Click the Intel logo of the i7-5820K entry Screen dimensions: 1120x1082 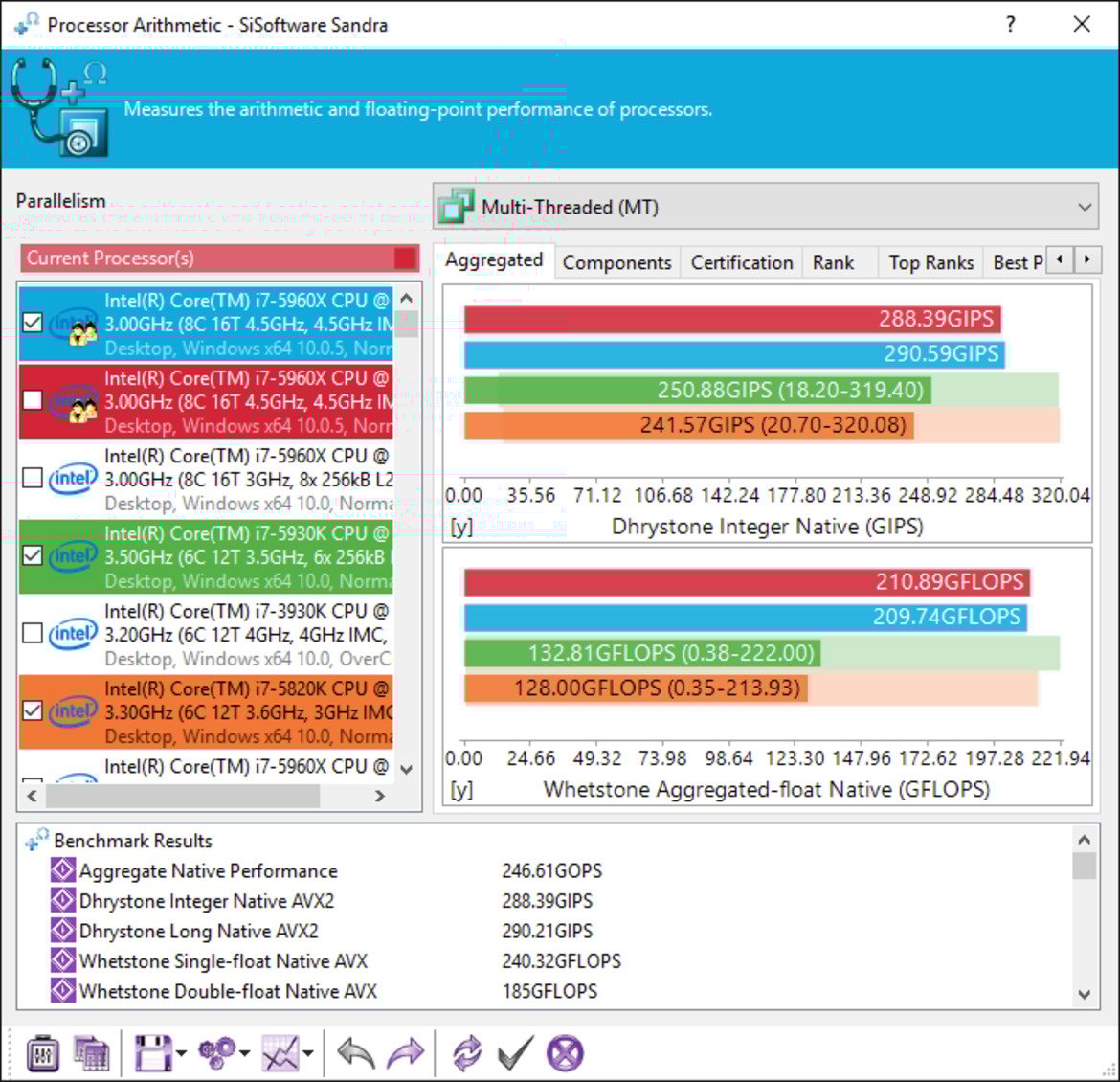point(72,710)
